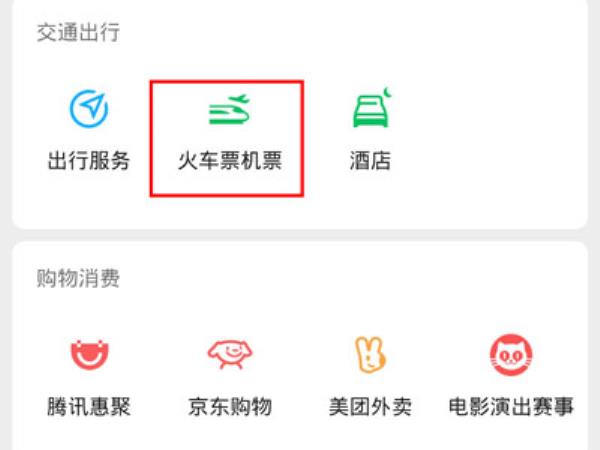Click the 酒店 text label
Viewport: 600px width, 450px height.
[x=370, y=160]
